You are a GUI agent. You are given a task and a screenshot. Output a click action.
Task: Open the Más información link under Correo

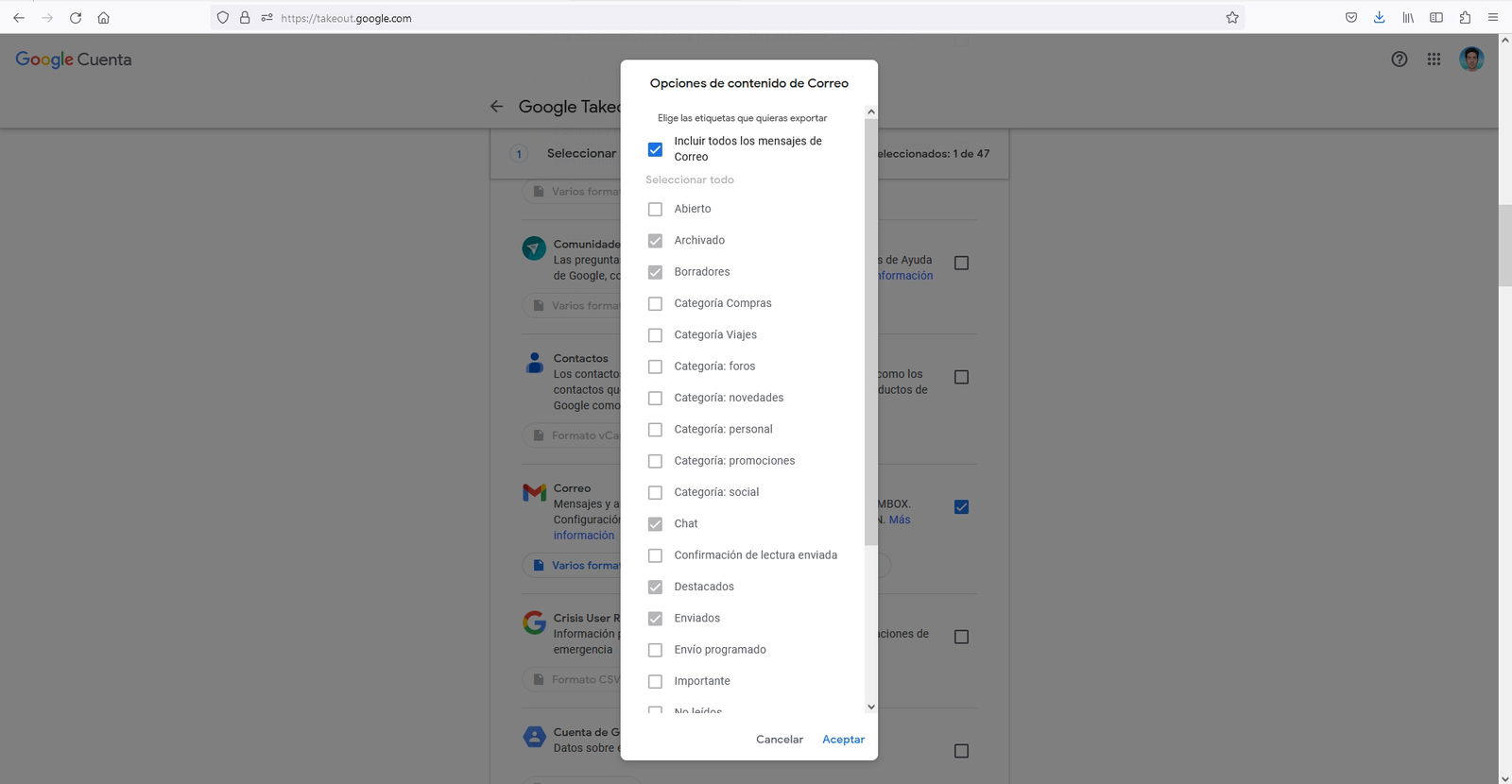point(584,536)
